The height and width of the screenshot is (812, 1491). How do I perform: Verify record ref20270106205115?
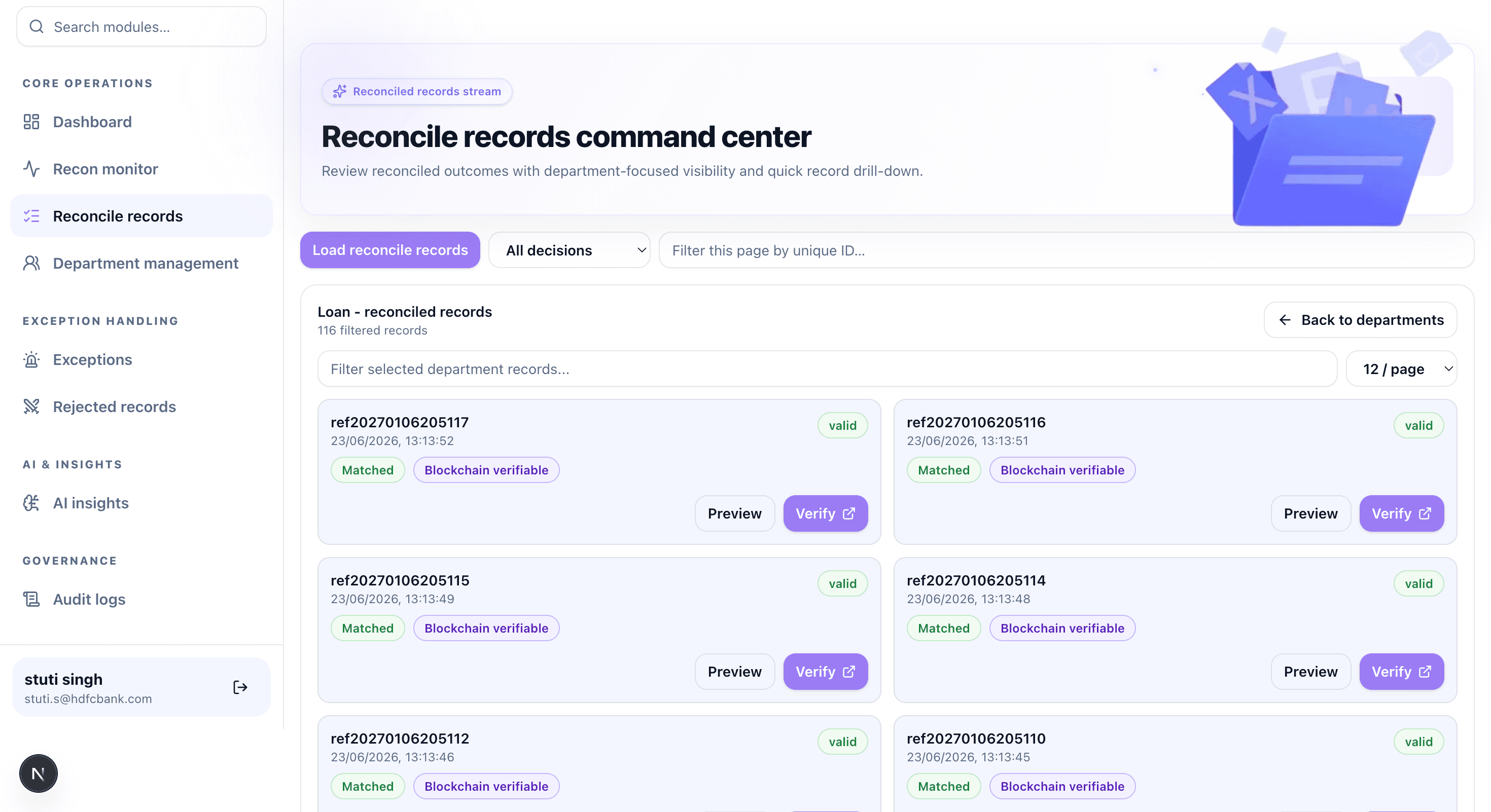pyautogui.click(x=826, y=672)
